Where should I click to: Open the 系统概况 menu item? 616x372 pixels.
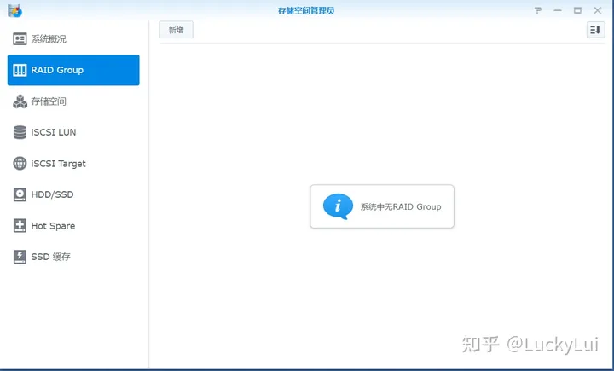tap(49, 39)
